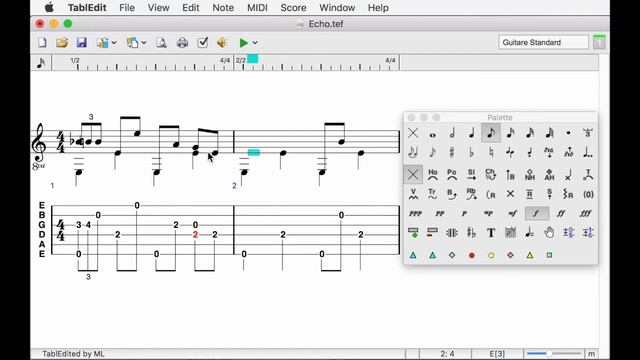Click the E[3] status bar field
This screenshot has width=640, height=360.
click(497, 354)
